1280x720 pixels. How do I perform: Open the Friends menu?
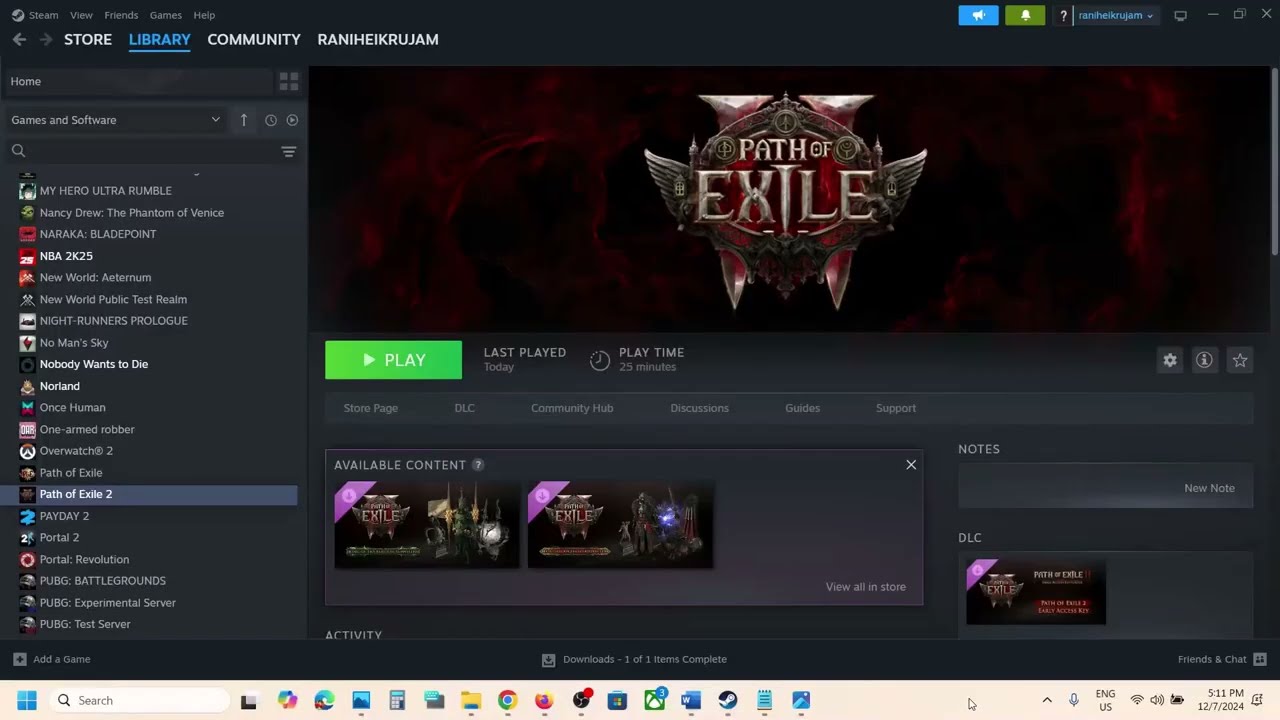click(x=121, y=15)
